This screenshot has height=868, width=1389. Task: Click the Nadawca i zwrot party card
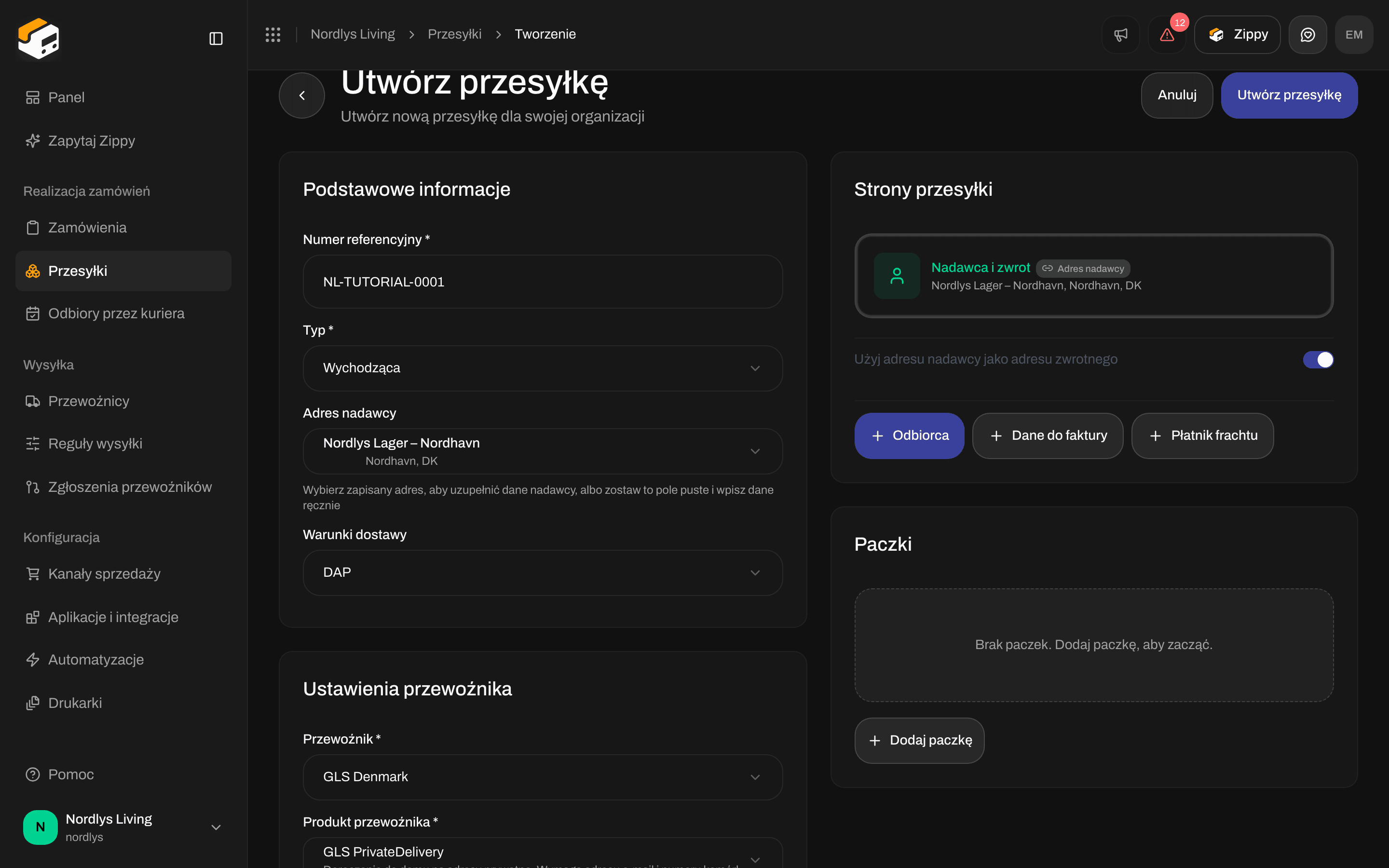[1093, 275]
